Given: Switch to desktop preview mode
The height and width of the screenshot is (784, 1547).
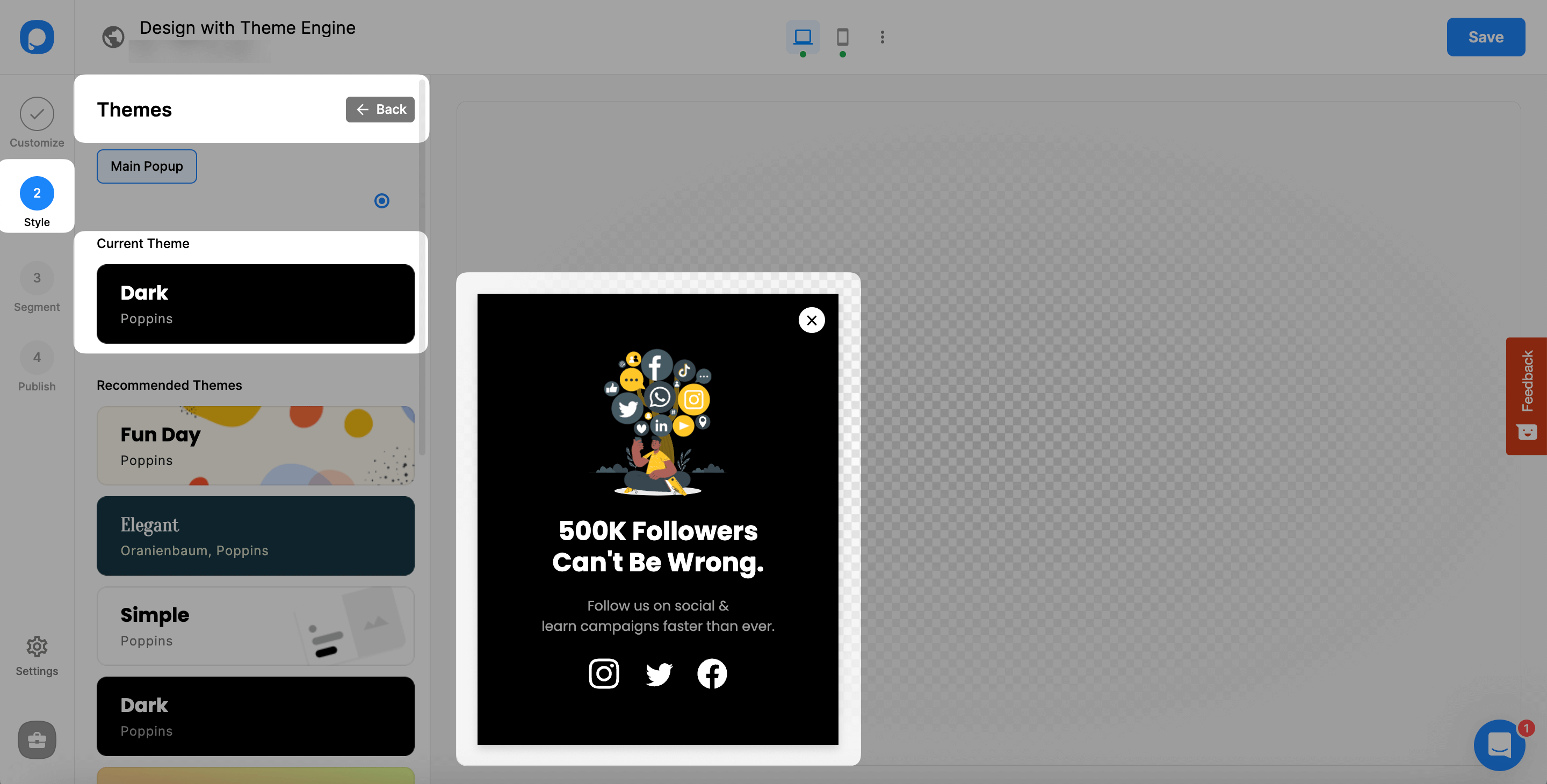Looking at the screenshot, I should coord(803,37).
